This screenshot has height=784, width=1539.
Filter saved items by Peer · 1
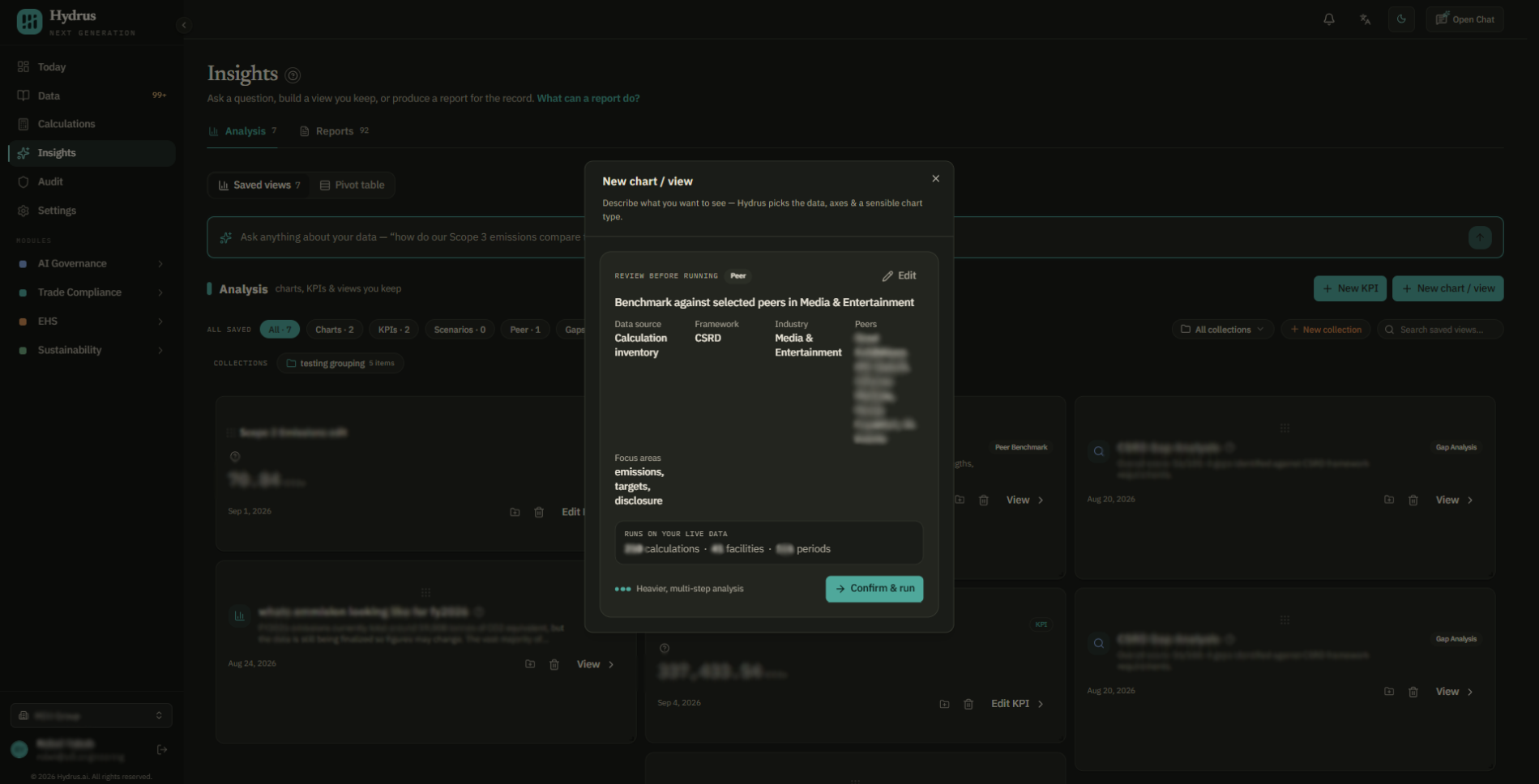pos(525,330)
